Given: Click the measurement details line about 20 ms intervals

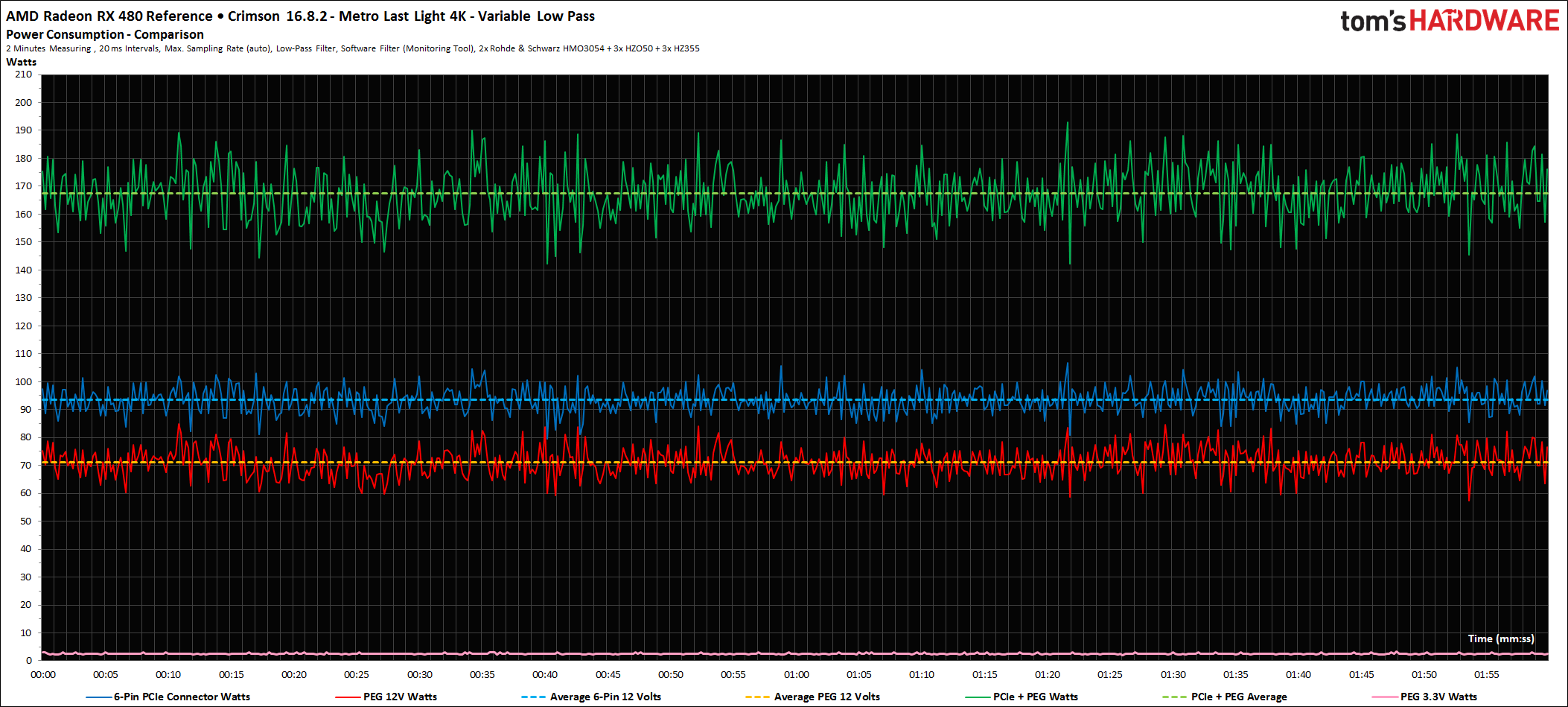Looking at the screenshot, I should point(353,48).
